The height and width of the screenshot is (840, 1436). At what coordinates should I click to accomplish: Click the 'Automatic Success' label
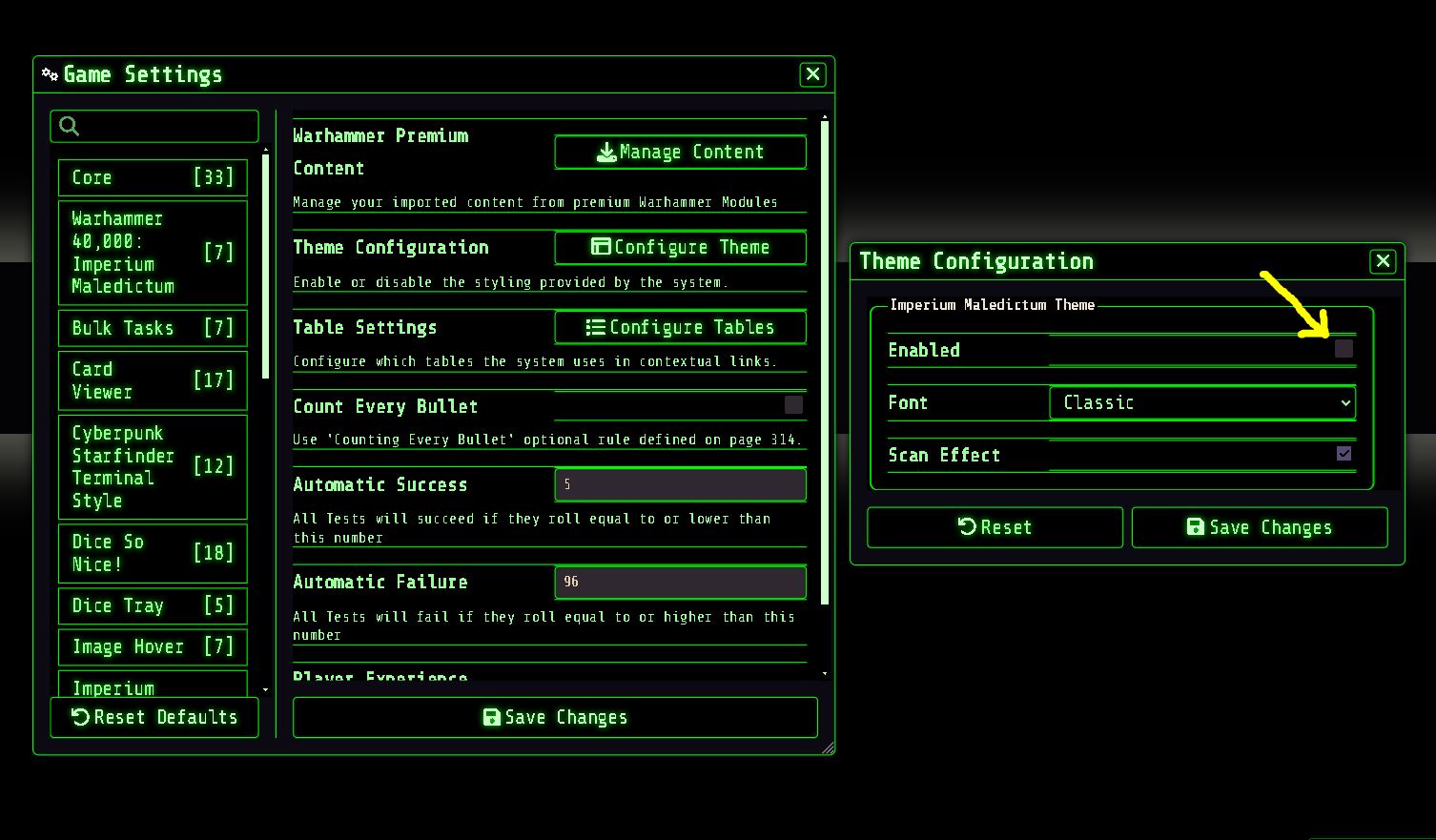tap(380, 484)
